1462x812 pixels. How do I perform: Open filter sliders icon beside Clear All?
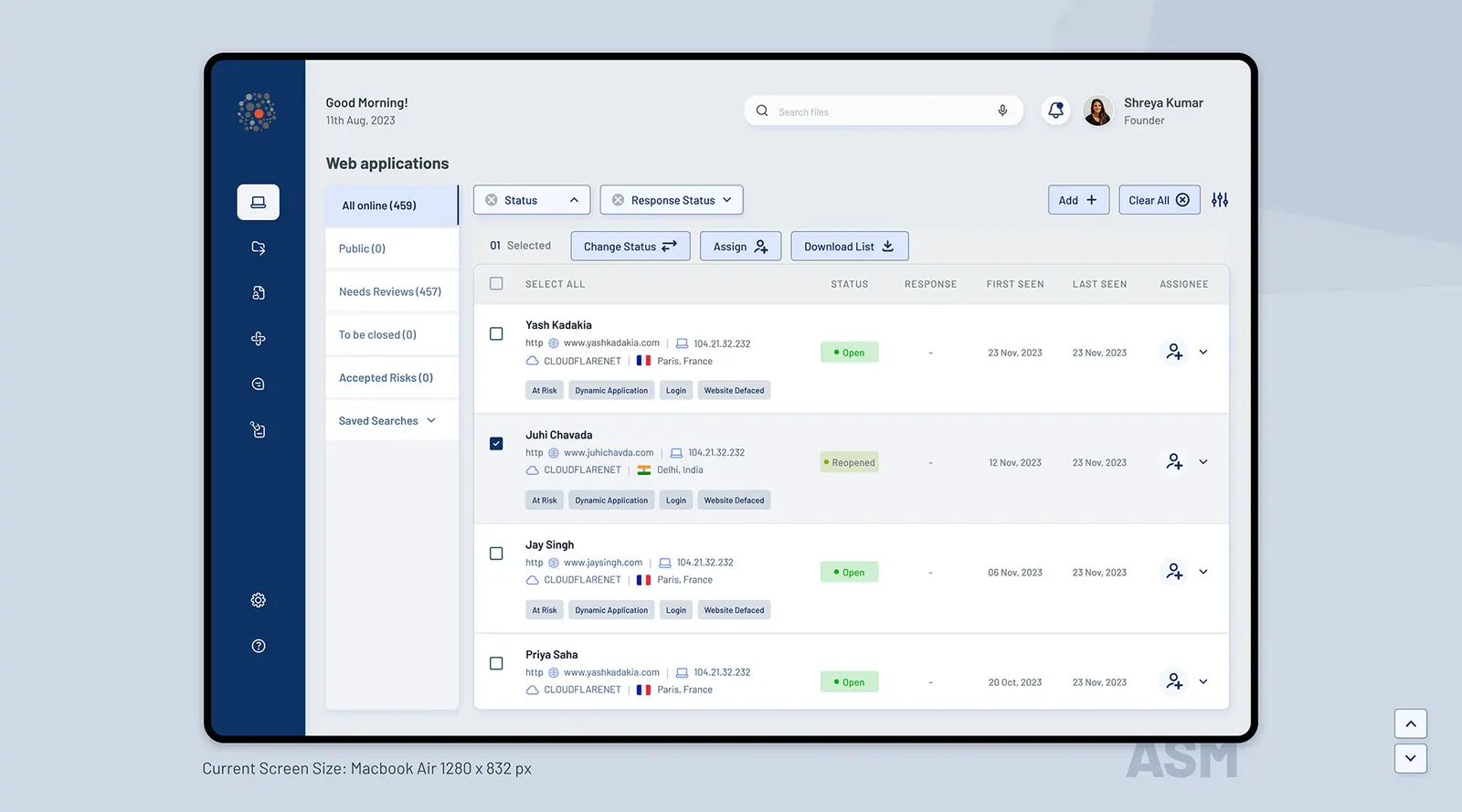[1220, 200]
